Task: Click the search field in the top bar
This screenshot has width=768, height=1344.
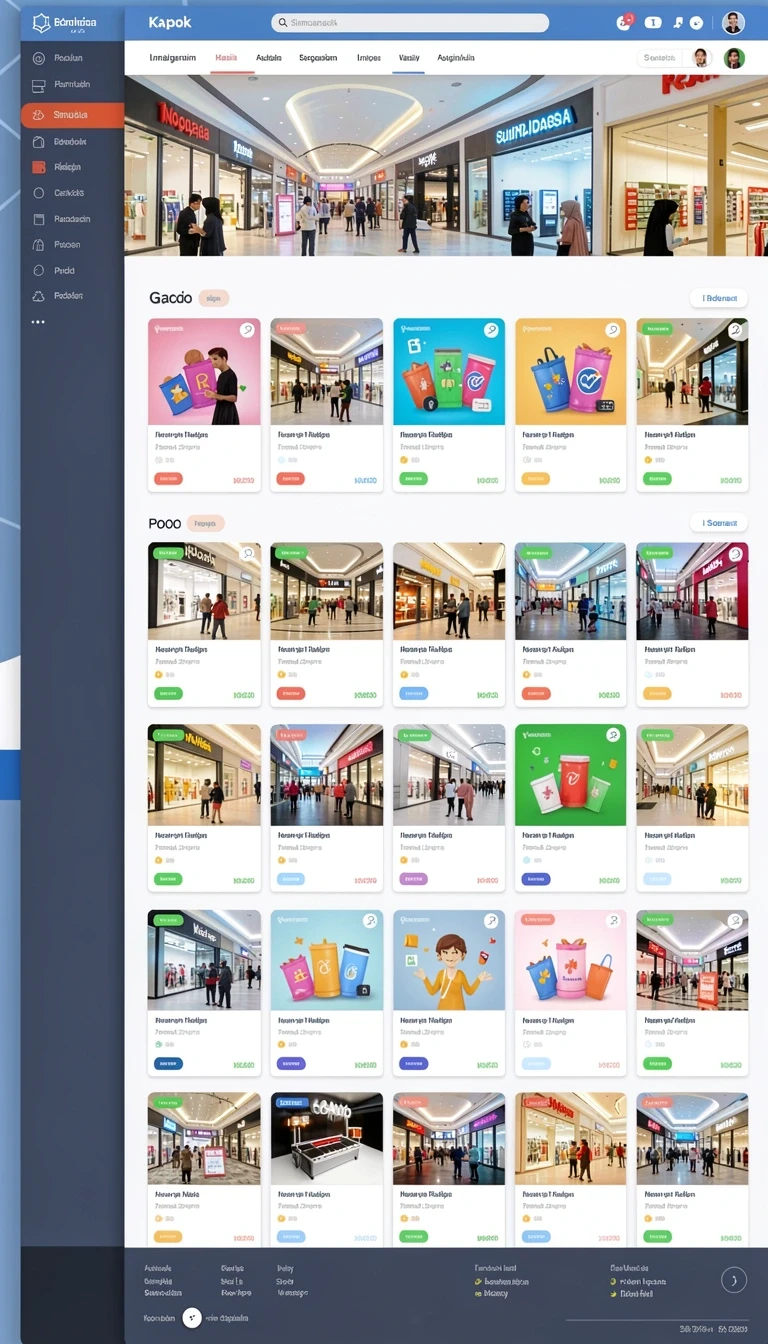Action: coord(410,22)
